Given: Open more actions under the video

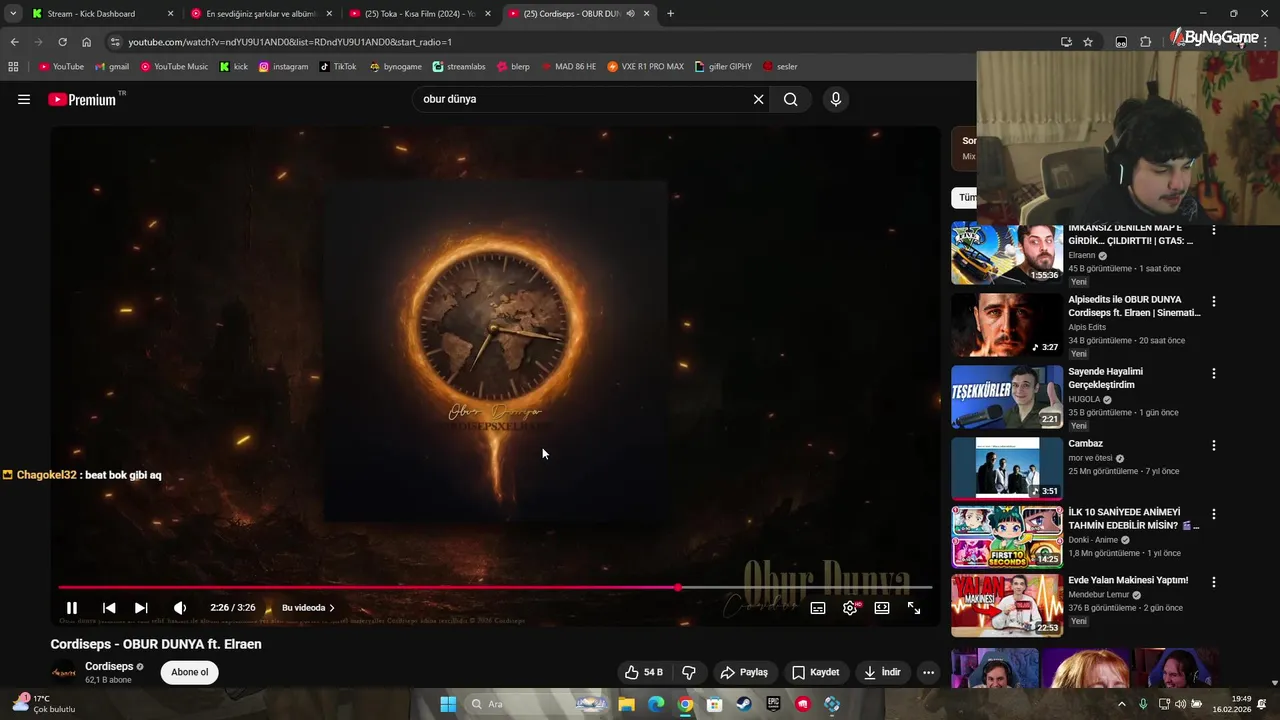Looking at the screenshot, I should click(x=928, y=672).
